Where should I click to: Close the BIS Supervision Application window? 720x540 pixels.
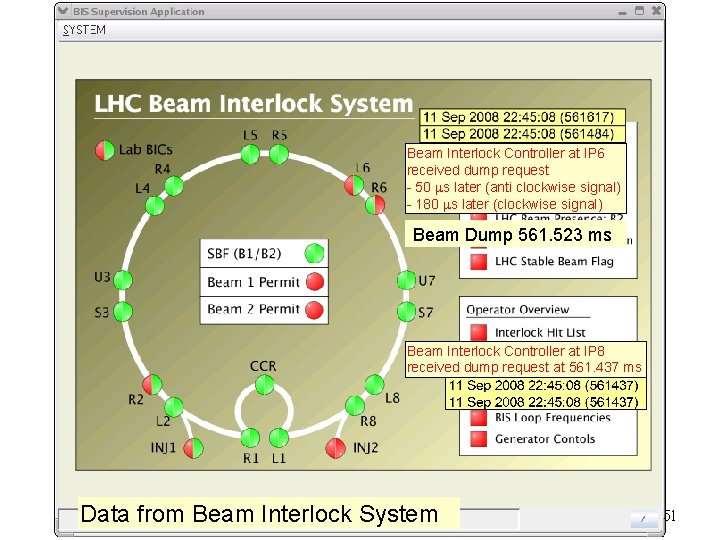(x=657, y=11)
